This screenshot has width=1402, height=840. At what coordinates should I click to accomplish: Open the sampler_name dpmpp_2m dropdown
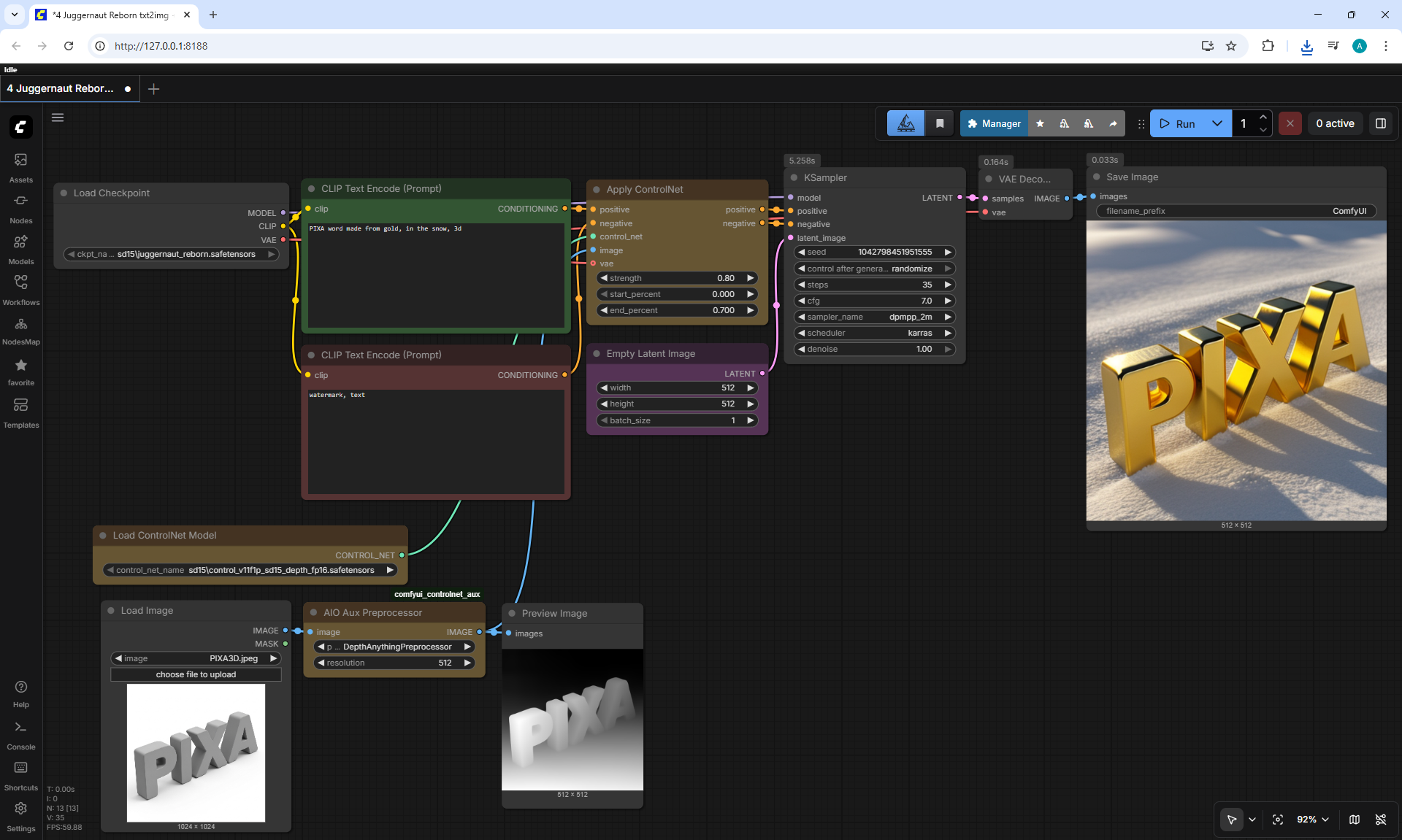874,317
